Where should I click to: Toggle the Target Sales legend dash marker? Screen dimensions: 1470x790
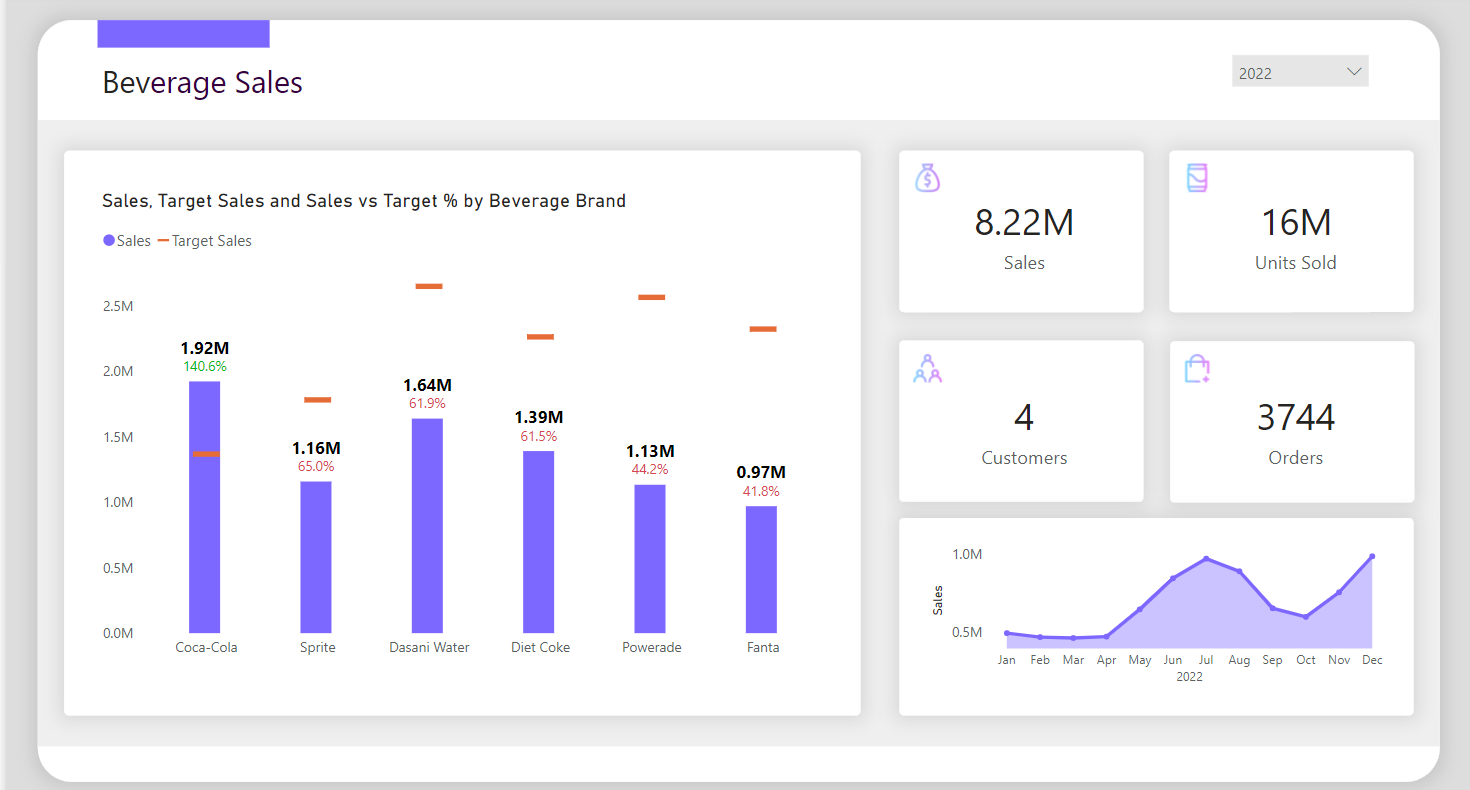[x=163, y=241]
